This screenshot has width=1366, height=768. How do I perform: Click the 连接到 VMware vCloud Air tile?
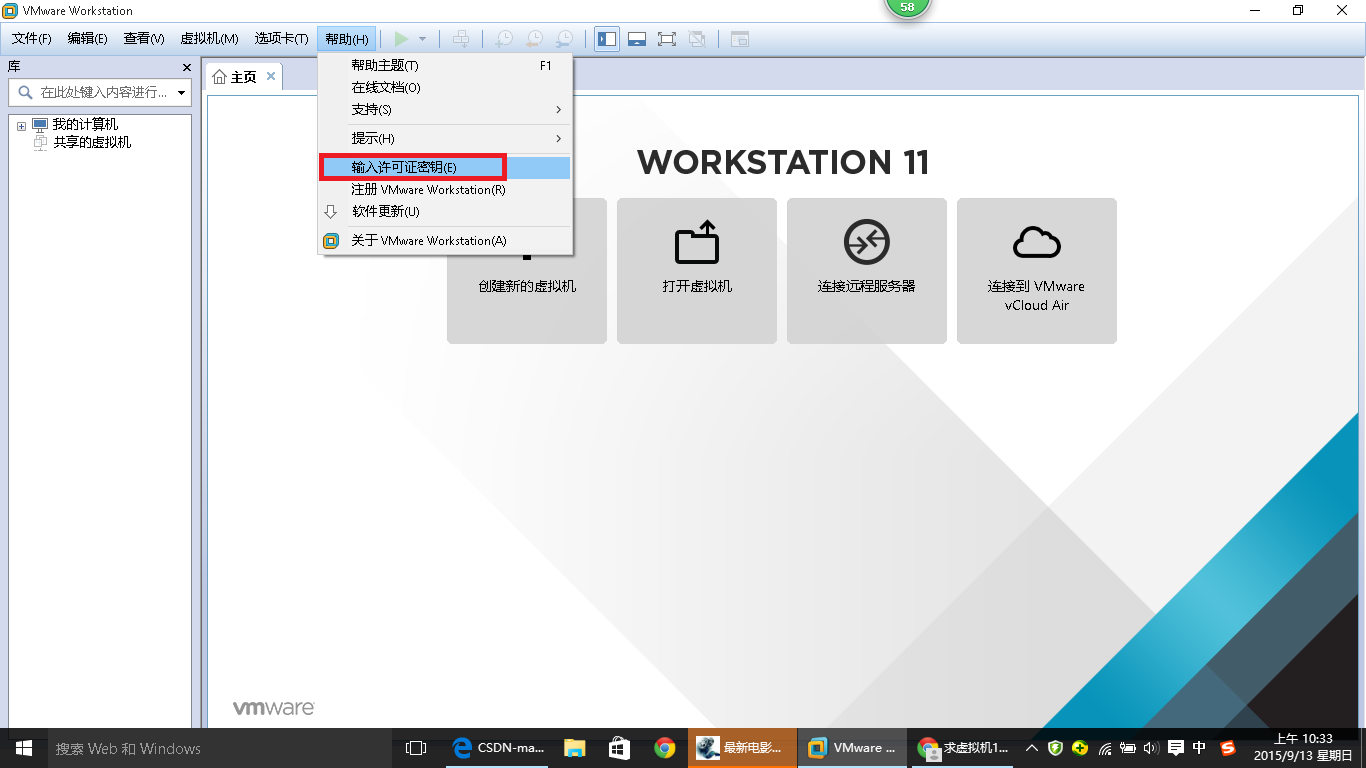pos(1037,271)
